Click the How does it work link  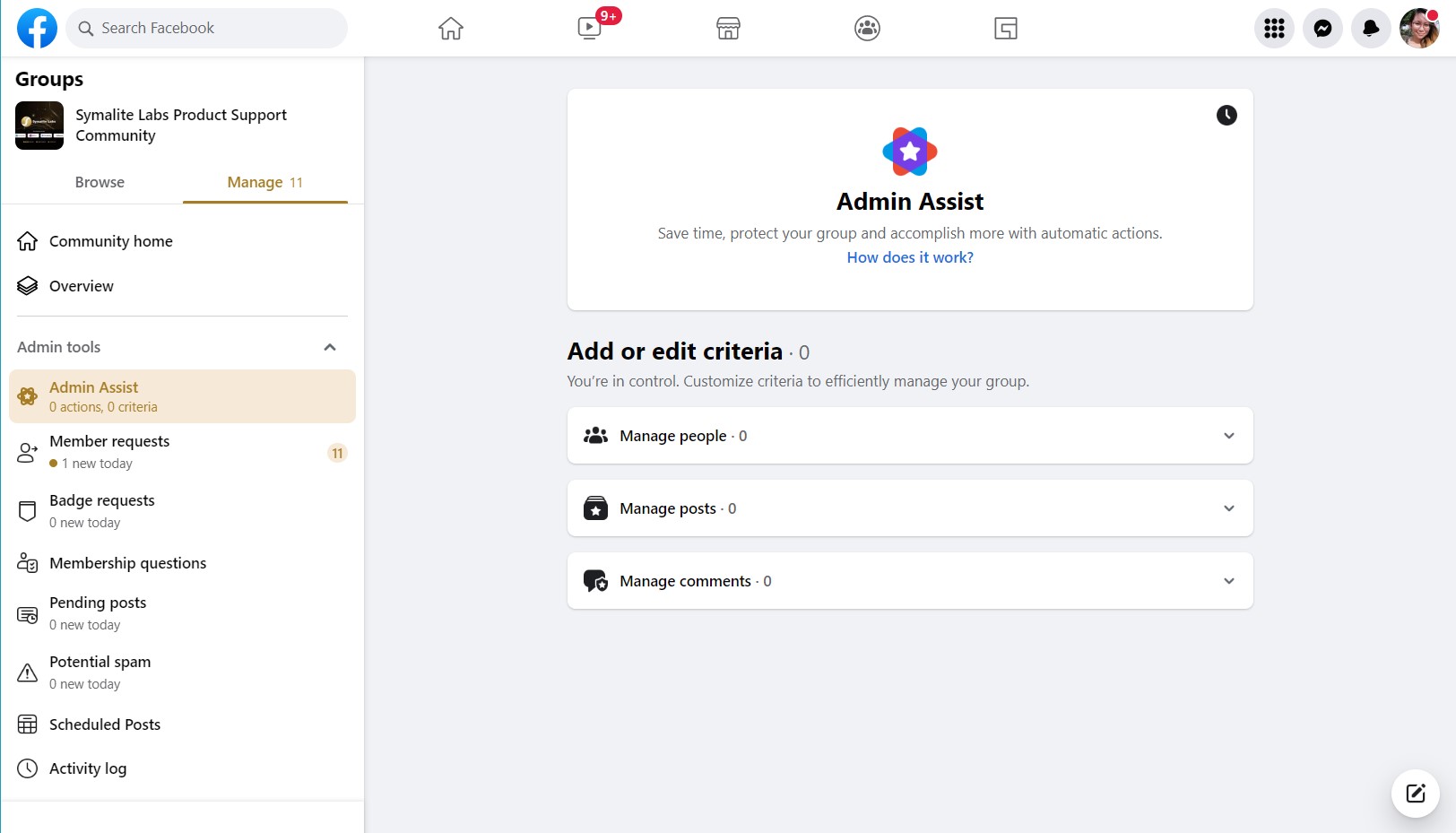(x=909, y=257)
